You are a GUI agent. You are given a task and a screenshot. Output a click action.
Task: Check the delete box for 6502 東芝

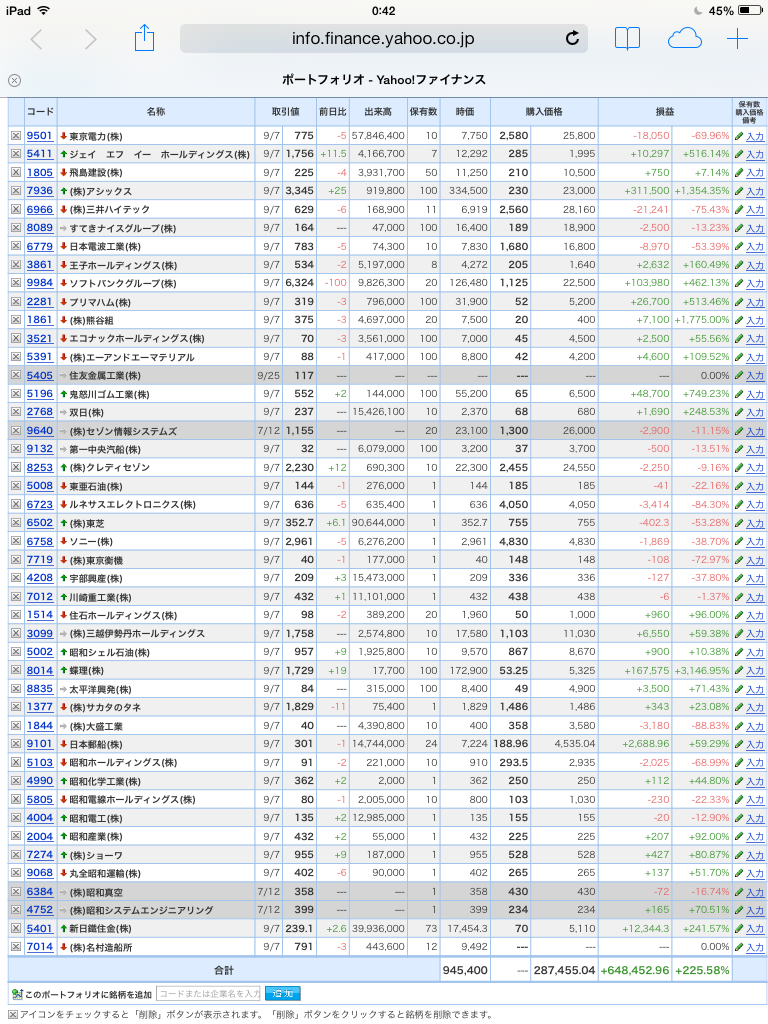(15, 523)
